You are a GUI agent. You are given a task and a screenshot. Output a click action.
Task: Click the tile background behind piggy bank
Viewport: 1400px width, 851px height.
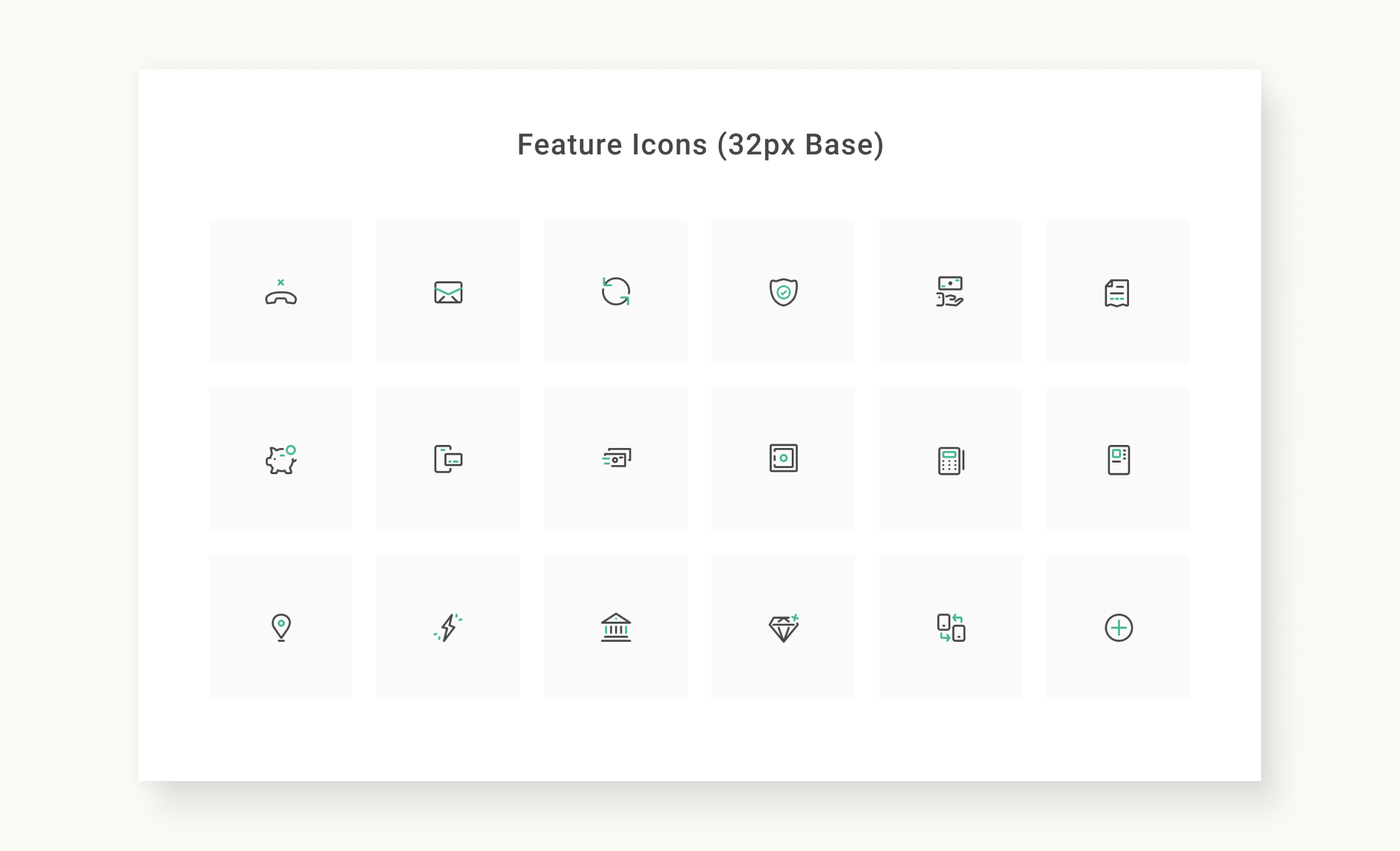(x=281, y=460)
